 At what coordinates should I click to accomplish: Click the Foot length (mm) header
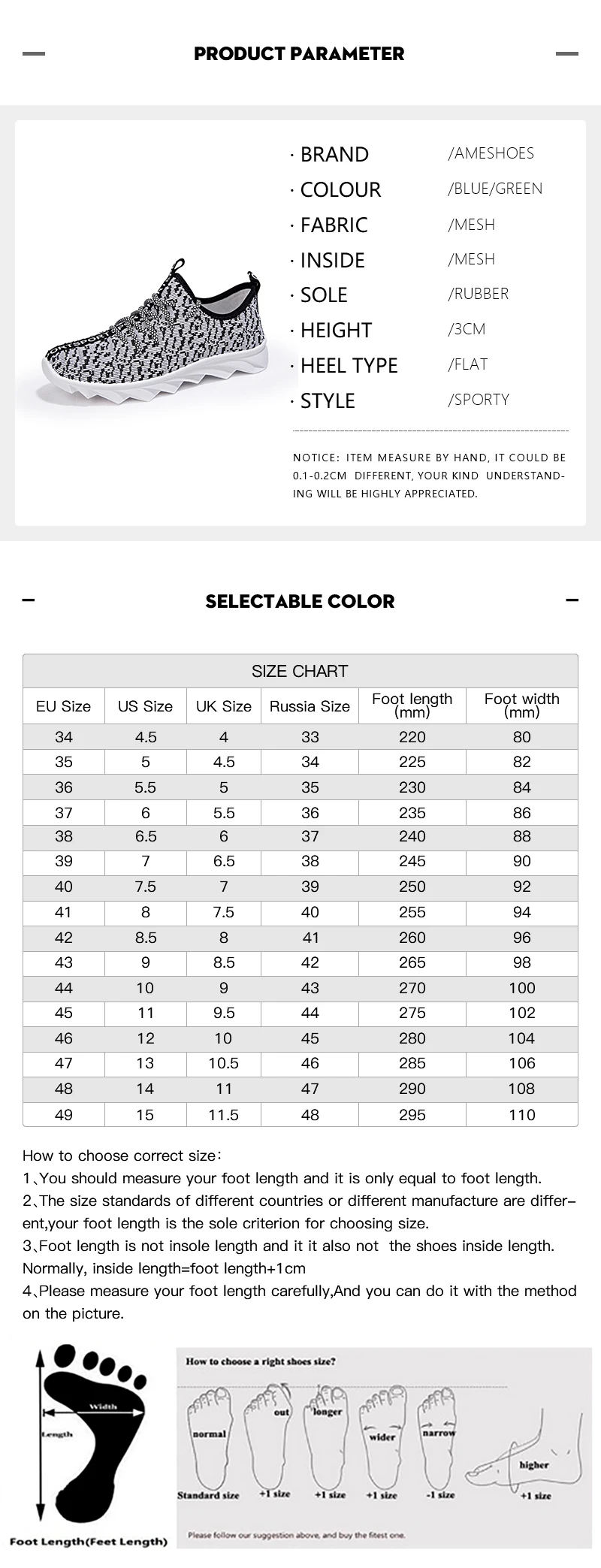412,705
